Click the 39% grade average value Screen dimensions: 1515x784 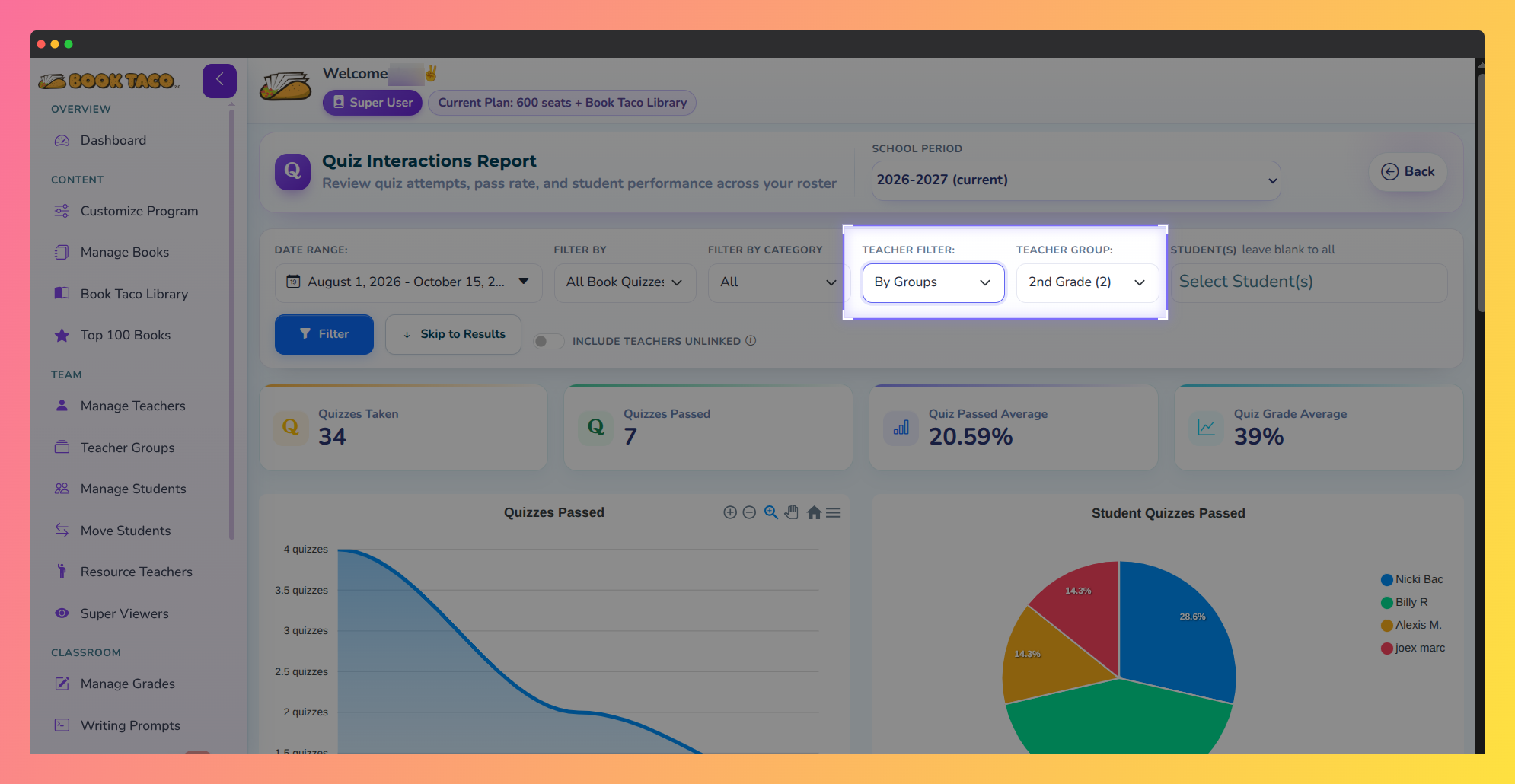click(x=1258, y=437)
